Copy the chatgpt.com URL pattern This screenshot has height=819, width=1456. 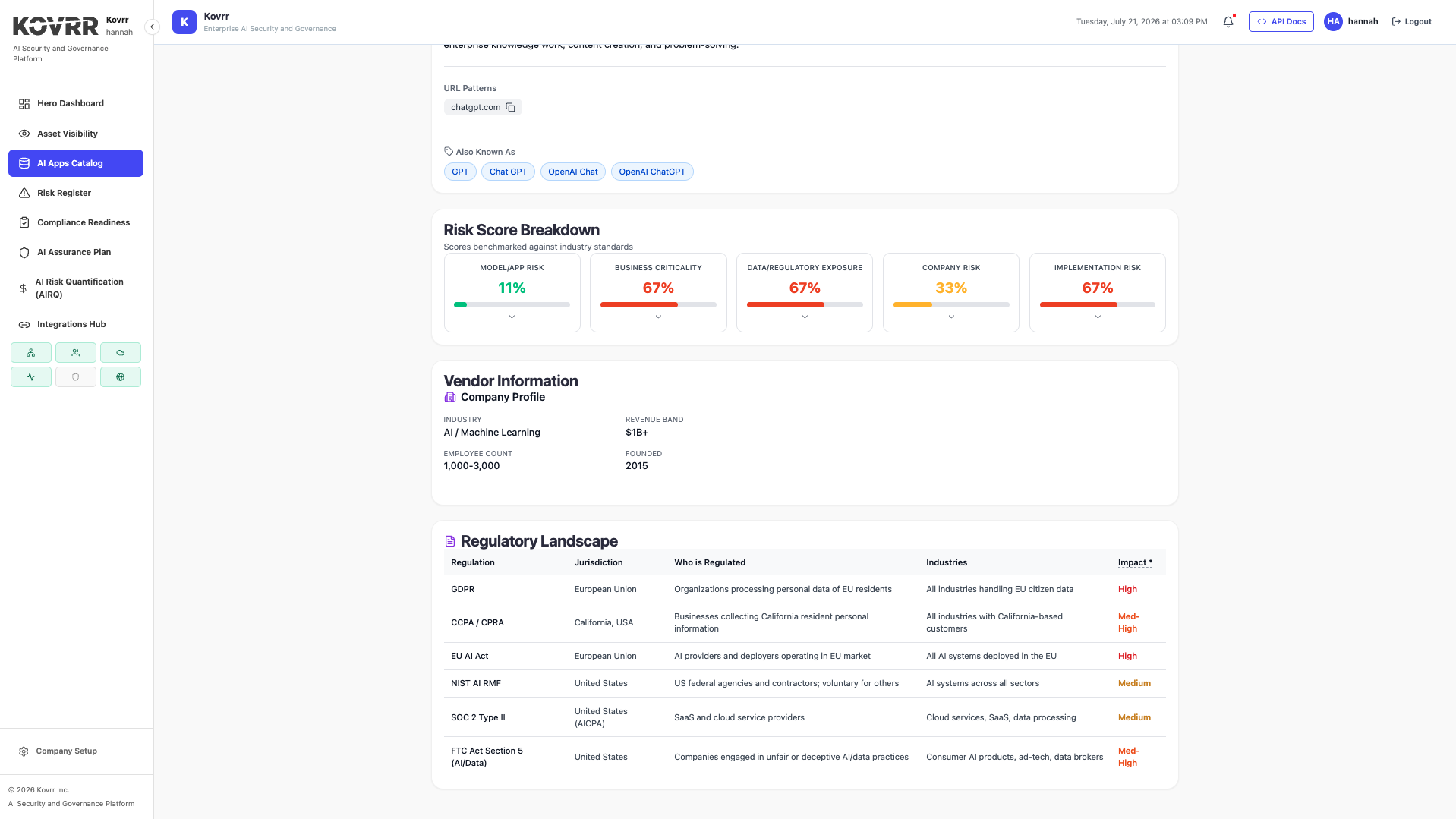coord(511,108)
